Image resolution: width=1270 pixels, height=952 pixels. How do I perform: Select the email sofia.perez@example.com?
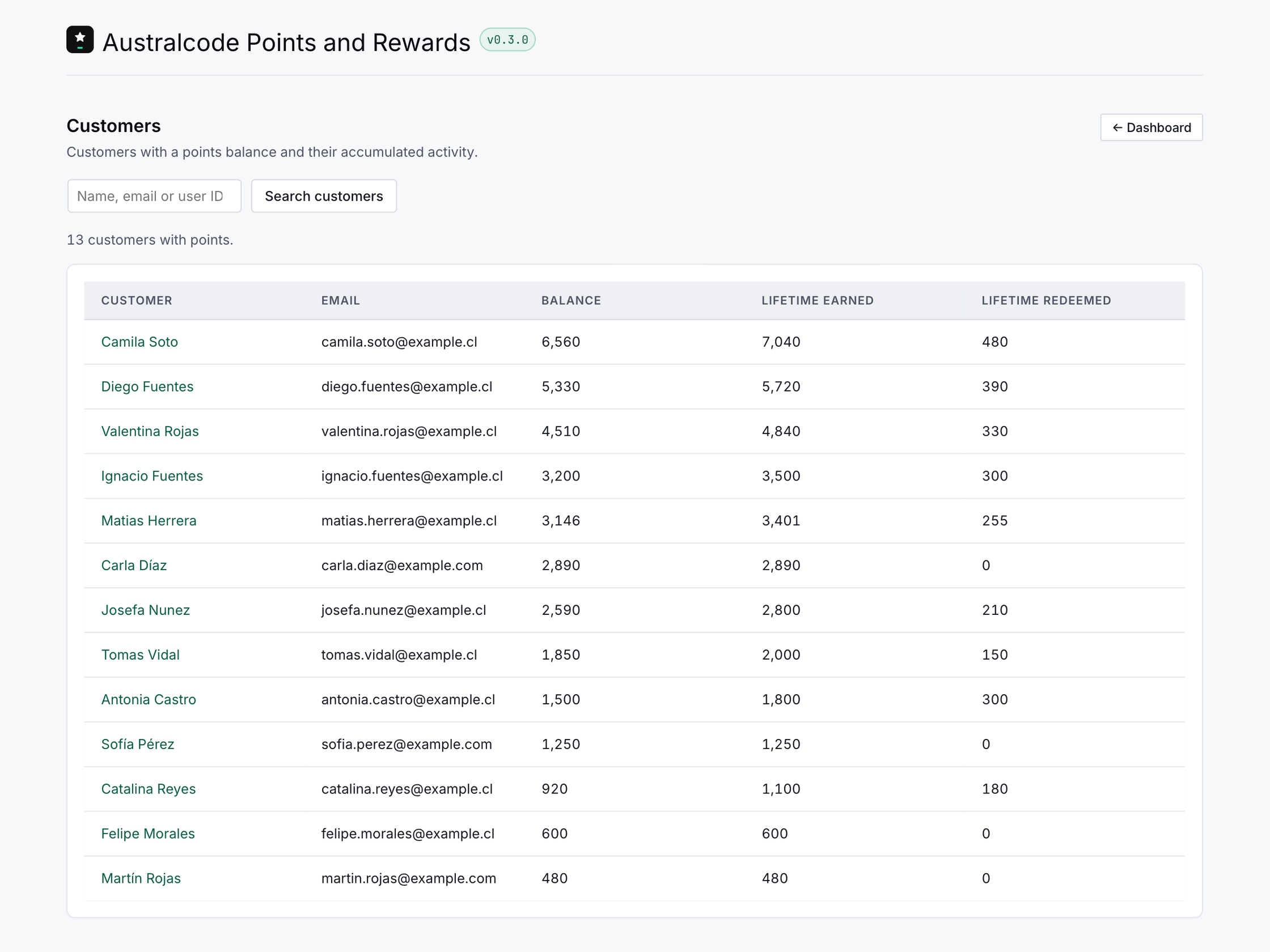coord(407,745)
